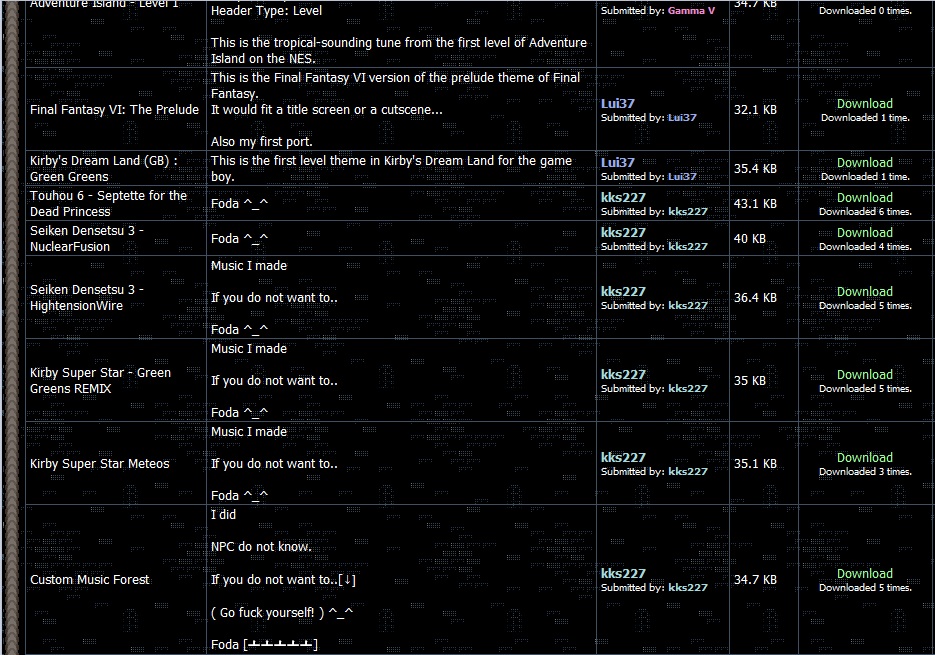This screenshot has height=655, width=935.
Task: Download the Custom Music Forest file
Action: point(865,574)
